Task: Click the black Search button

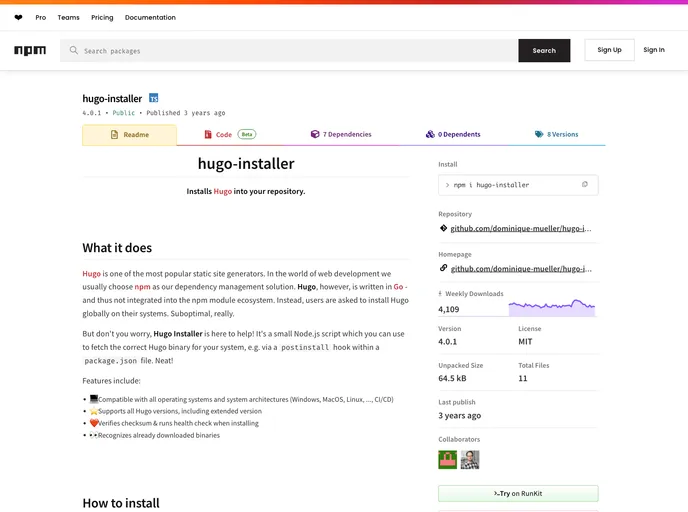Action: (544, 50)
